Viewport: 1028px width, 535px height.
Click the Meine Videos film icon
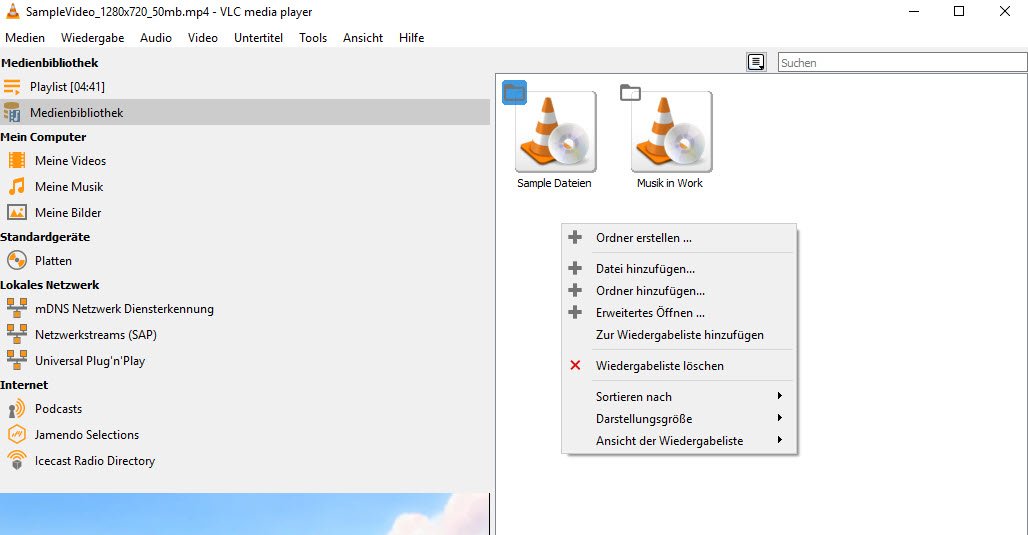(x=16, y=161)
